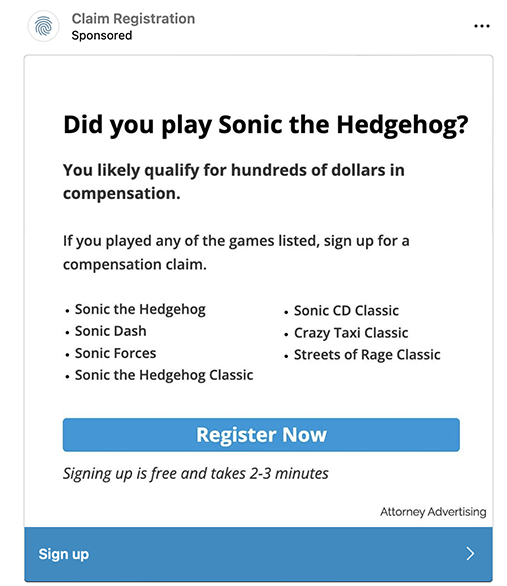507x586 pixels.
Task: Click the hundreds of dollars compensation text
Action: (x=234, y=182)
